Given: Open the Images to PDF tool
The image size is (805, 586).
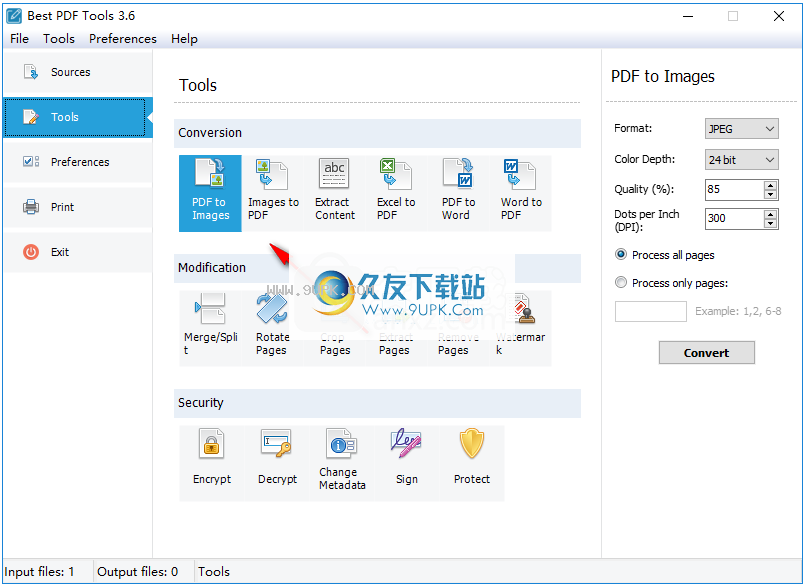Looking at the screenshot, I should (273, 193).
